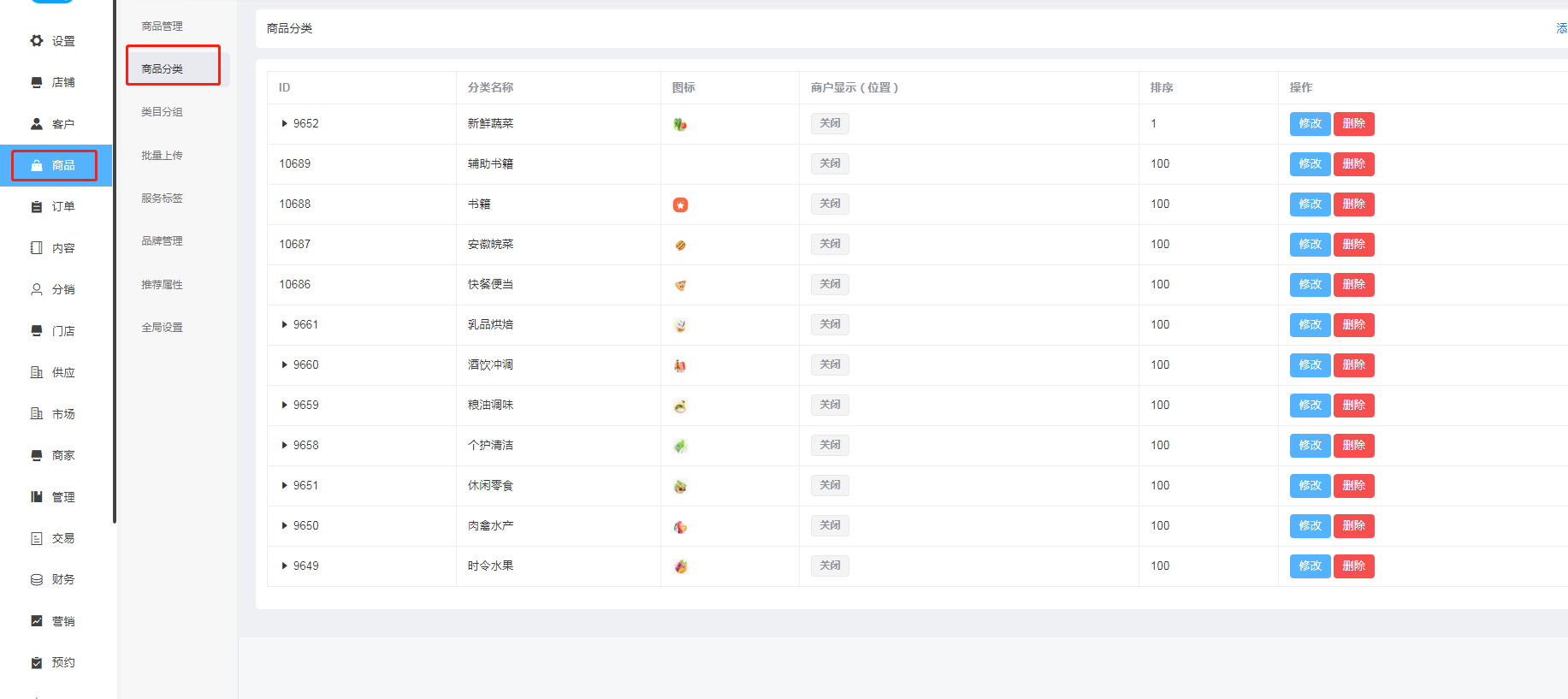Click the 安徽皖菜 category icon image
This screenshot has height=699, width=1568.
coord(680,245)
